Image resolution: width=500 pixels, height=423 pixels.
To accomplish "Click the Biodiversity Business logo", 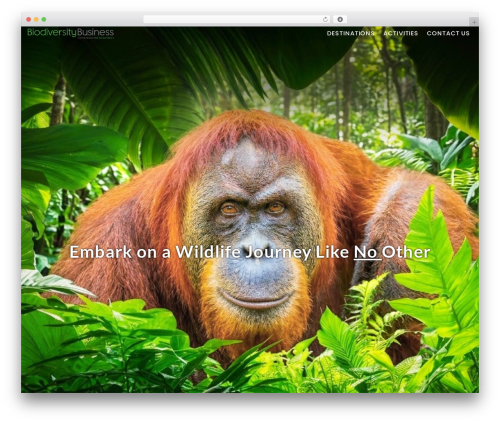I will [x=71, y=33].
